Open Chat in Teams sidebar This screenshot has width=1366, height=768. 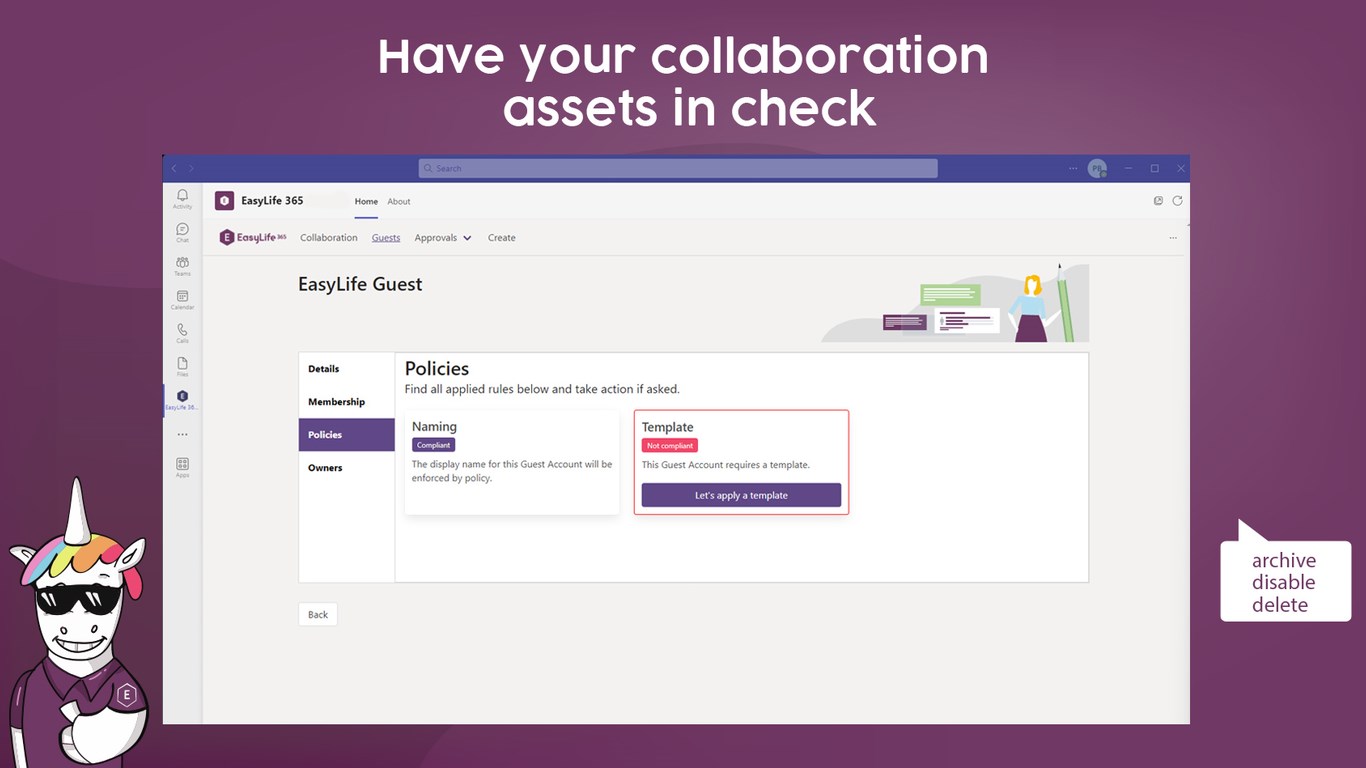click(182, 233)
